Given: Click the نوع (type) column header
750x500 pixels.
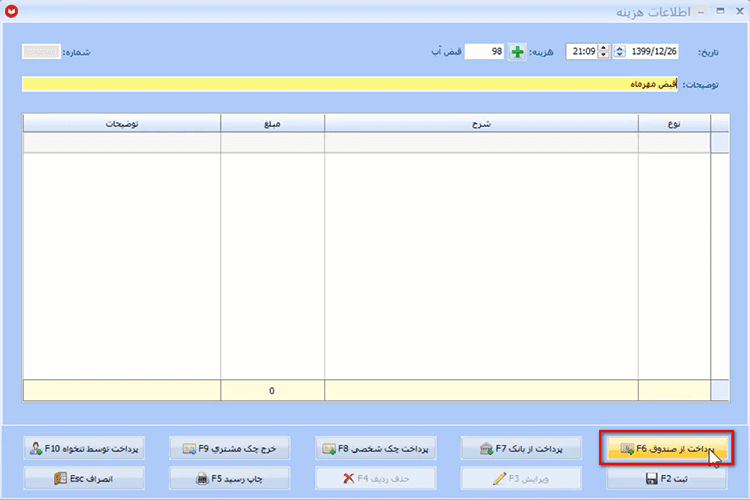Looking at the screenshot, I should click(x=674, y=123).
